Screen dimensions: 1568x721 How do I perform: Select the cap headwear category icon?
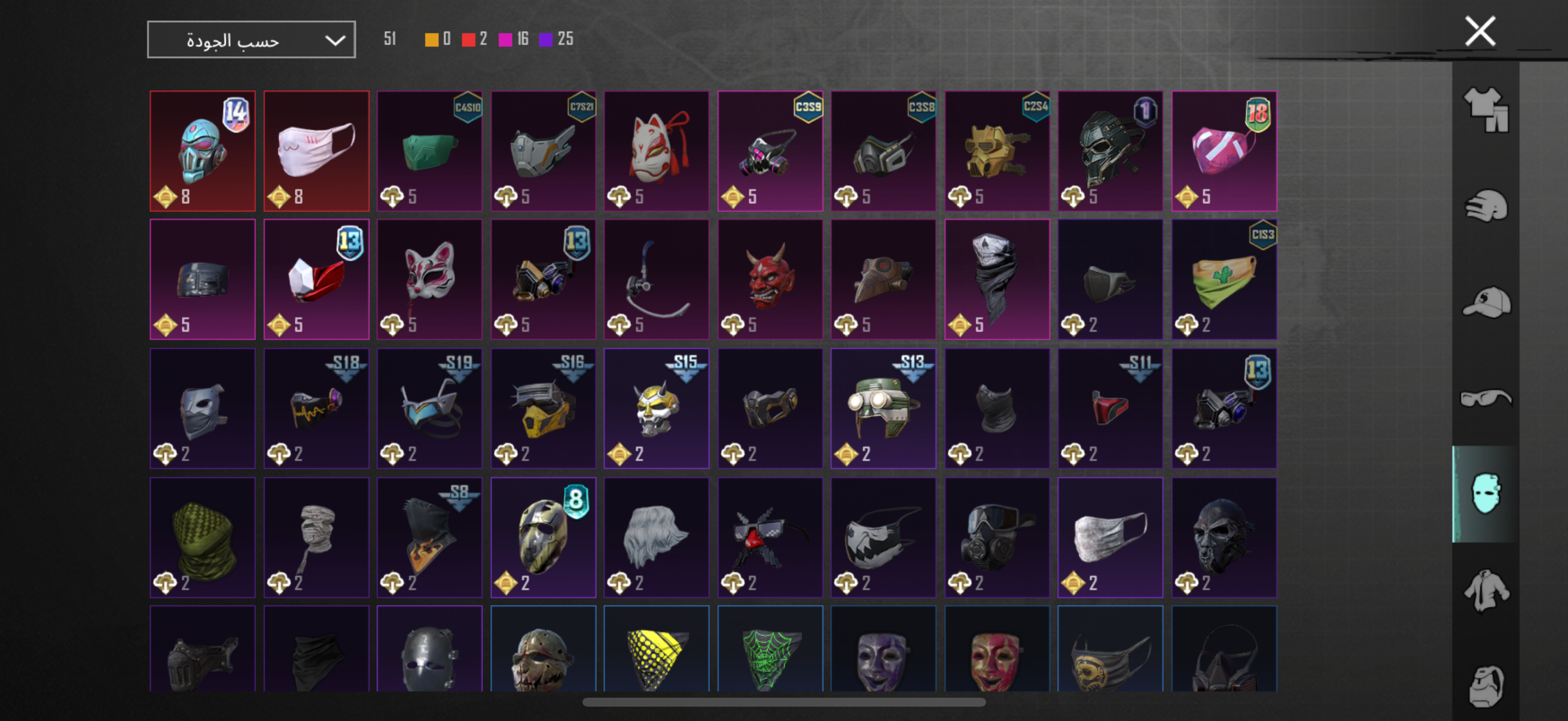(x=1486, y=303)
